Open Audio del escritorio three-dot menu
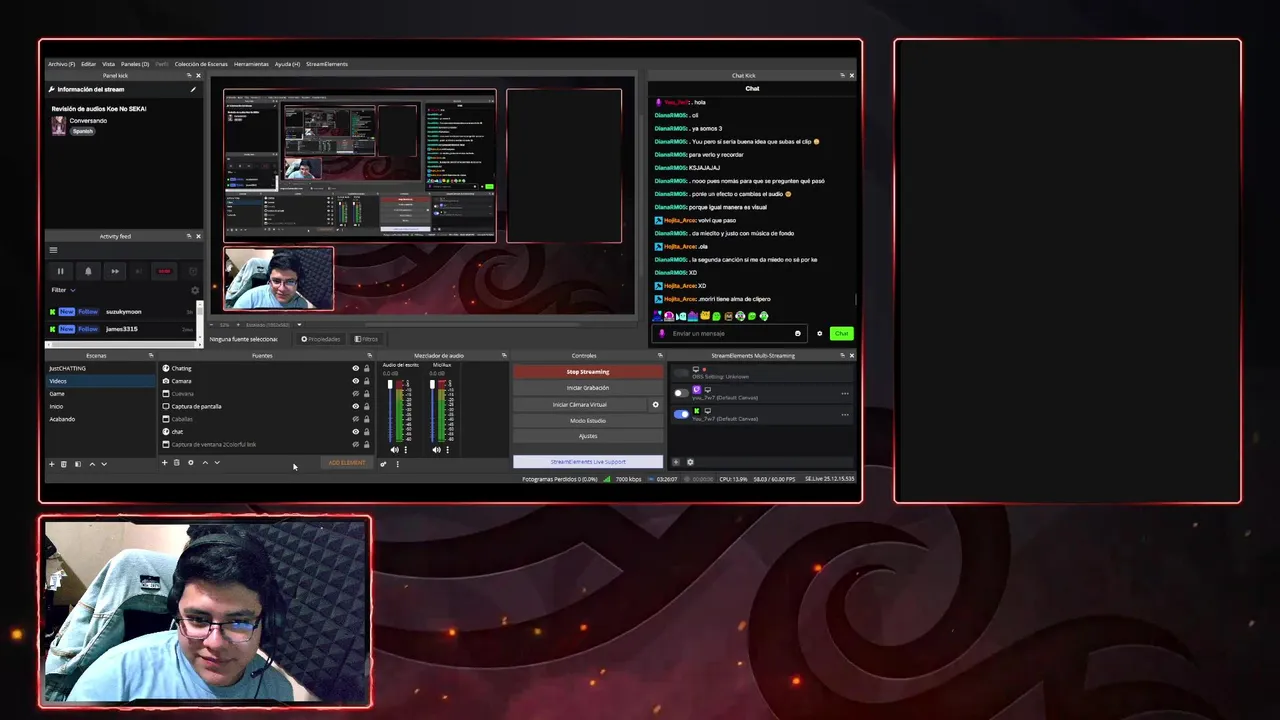This screenshot has width=1280, height=720. tap(405, 450)
